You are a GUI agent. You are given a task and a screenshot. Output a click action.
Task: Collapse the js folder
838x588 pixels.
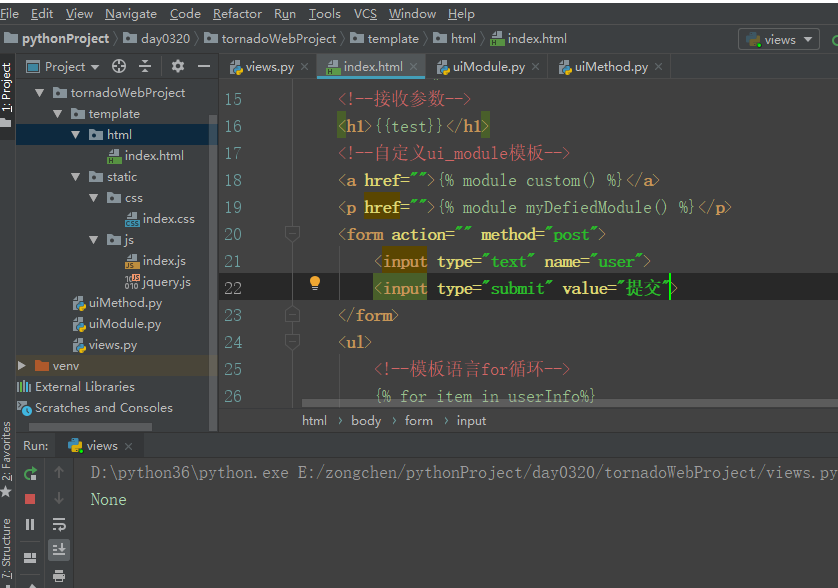point(94,240)
